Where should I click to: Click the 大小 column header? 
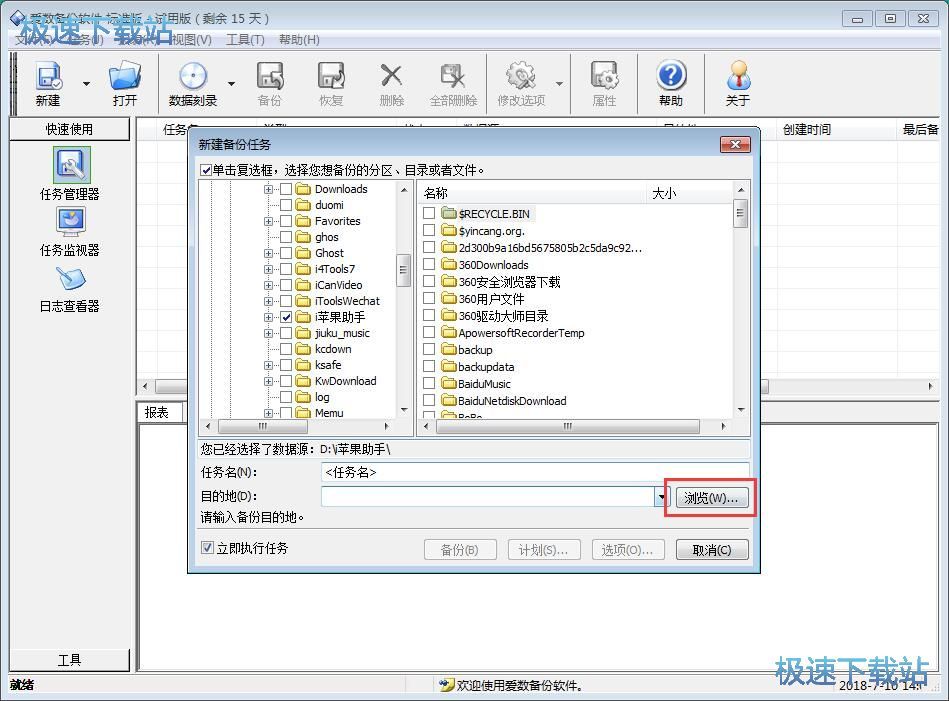click(689, 193)
